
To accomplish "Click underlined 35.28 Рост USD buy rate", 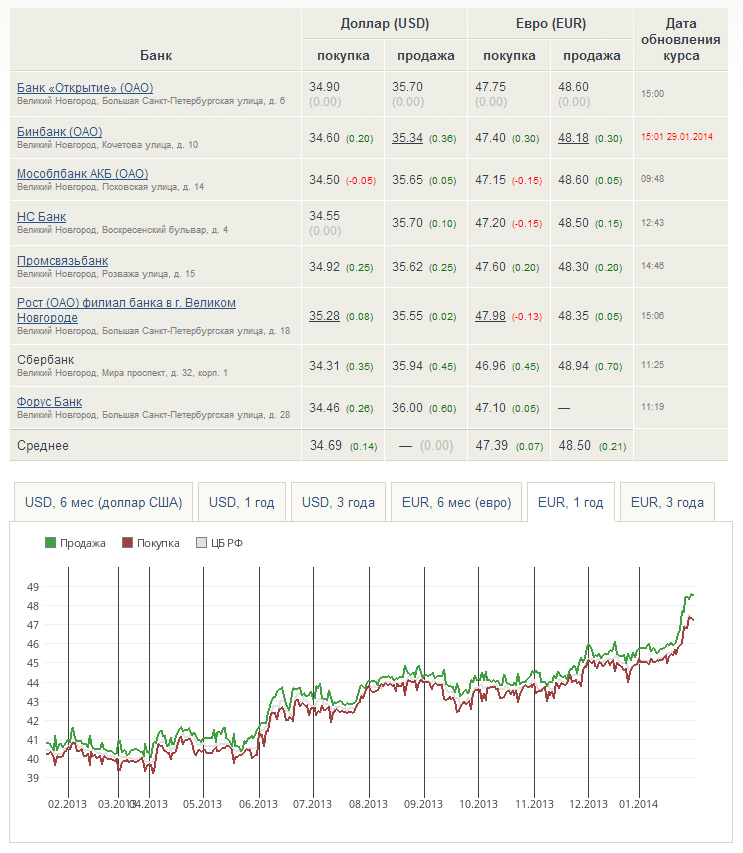I will click(324, 316).
